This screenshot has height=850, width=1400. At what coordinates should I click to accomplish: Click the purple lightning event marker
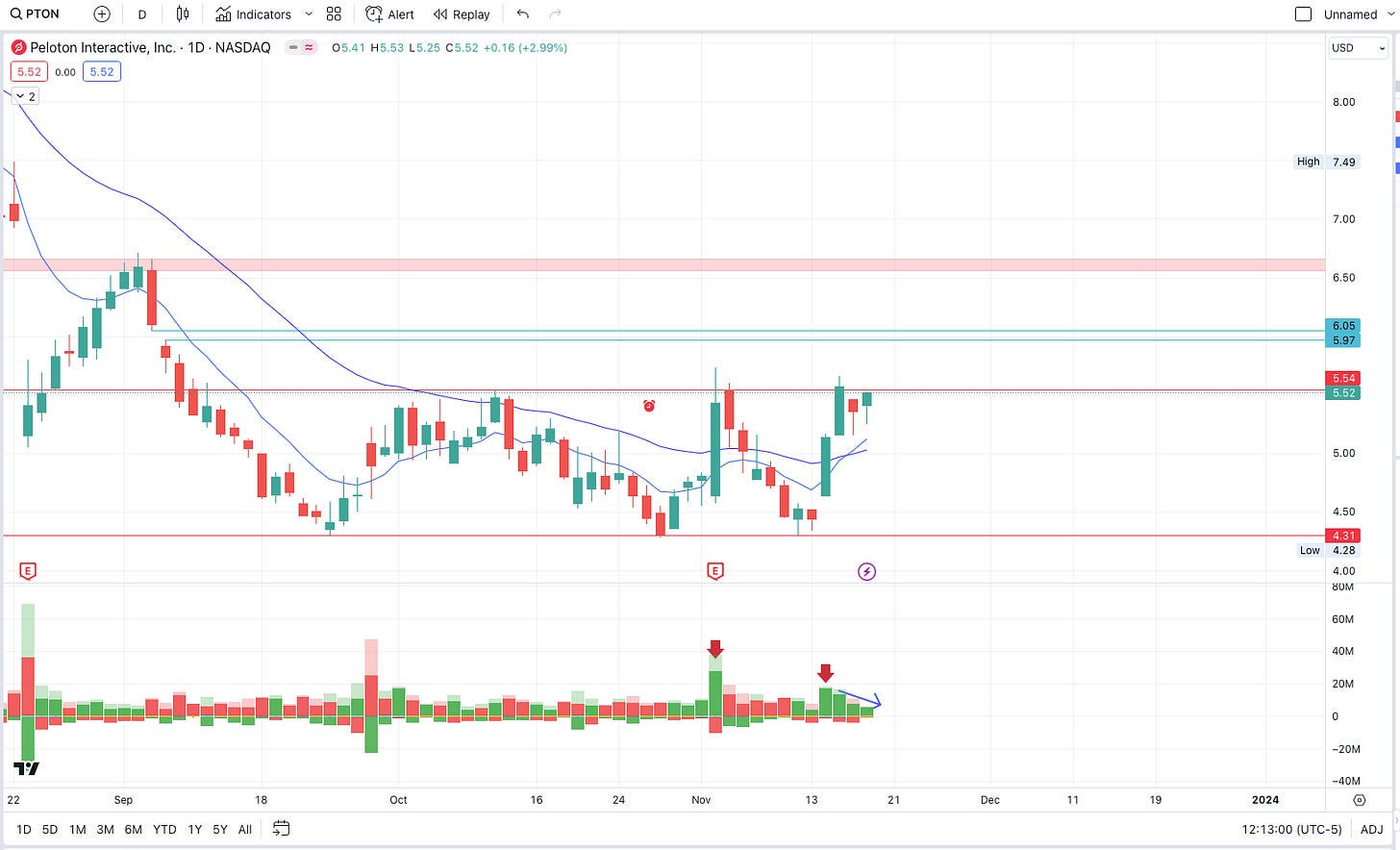tap(866, 572)
